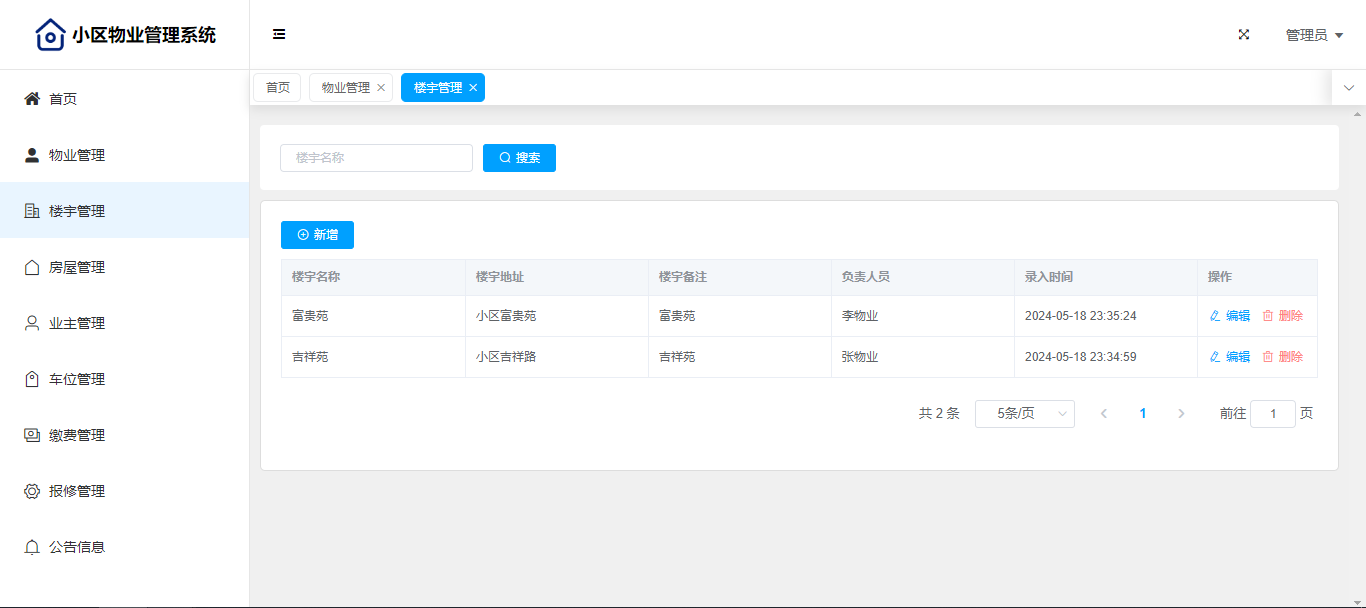Click the fullscreen toggle icon in header

(1244, 35)
